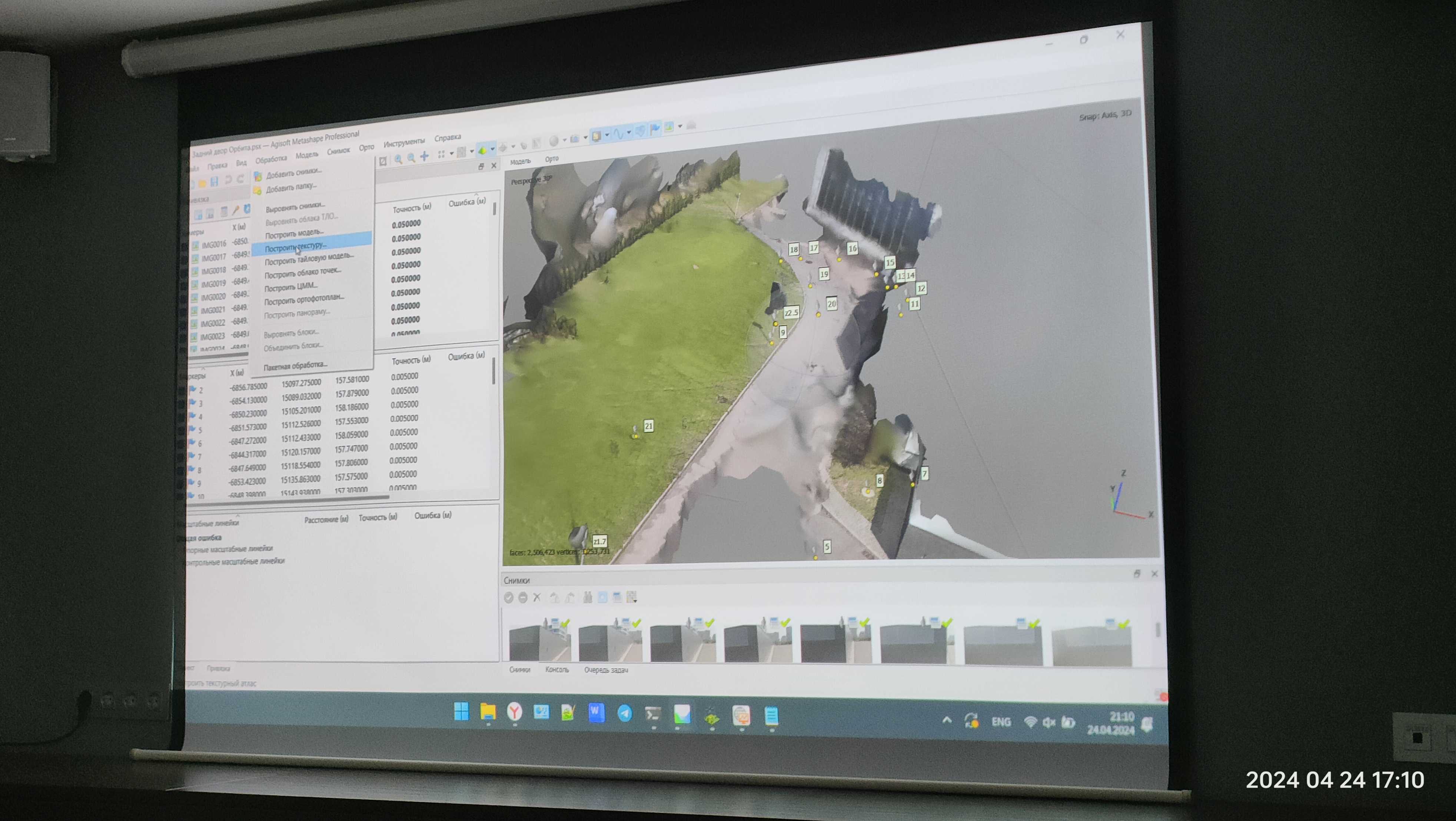Click the disable photos icon in Снимки pane

click(523, 597)
